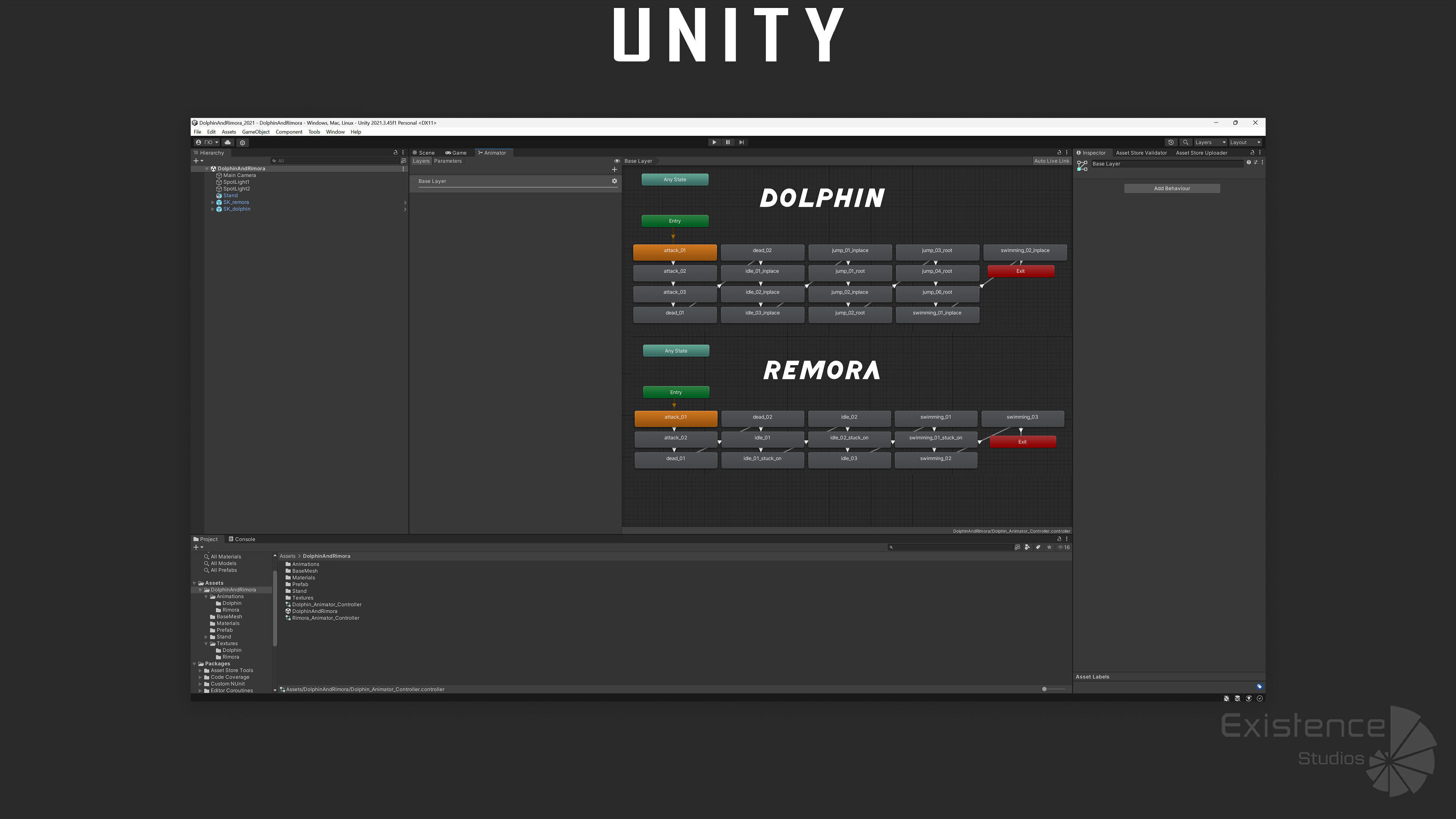Open the GameObject menu
Image resolution: width=1456 pixels, height=819 pixels.
click(256, 132)
